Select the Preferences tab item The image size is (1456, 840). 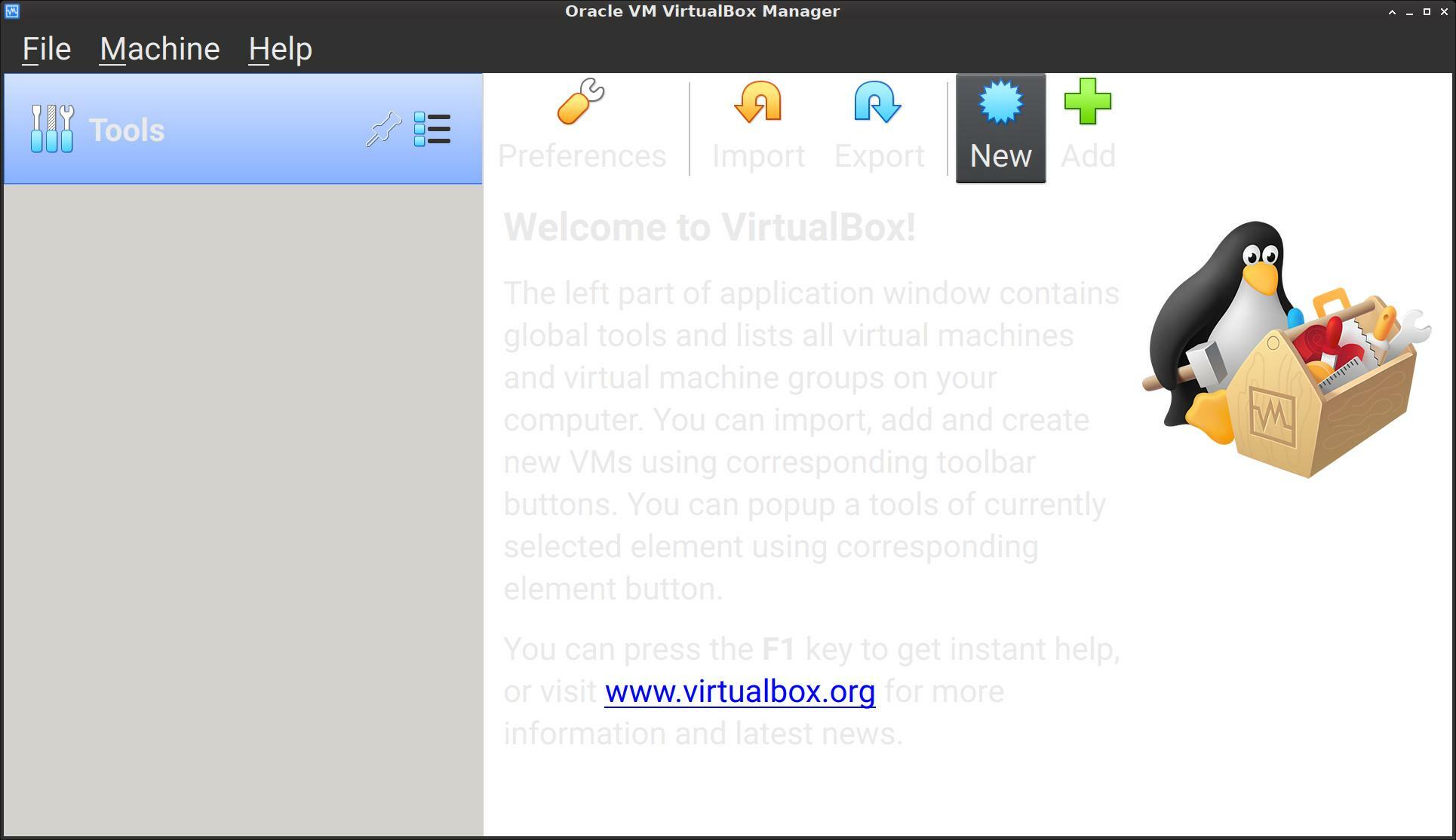click(582, 124)
